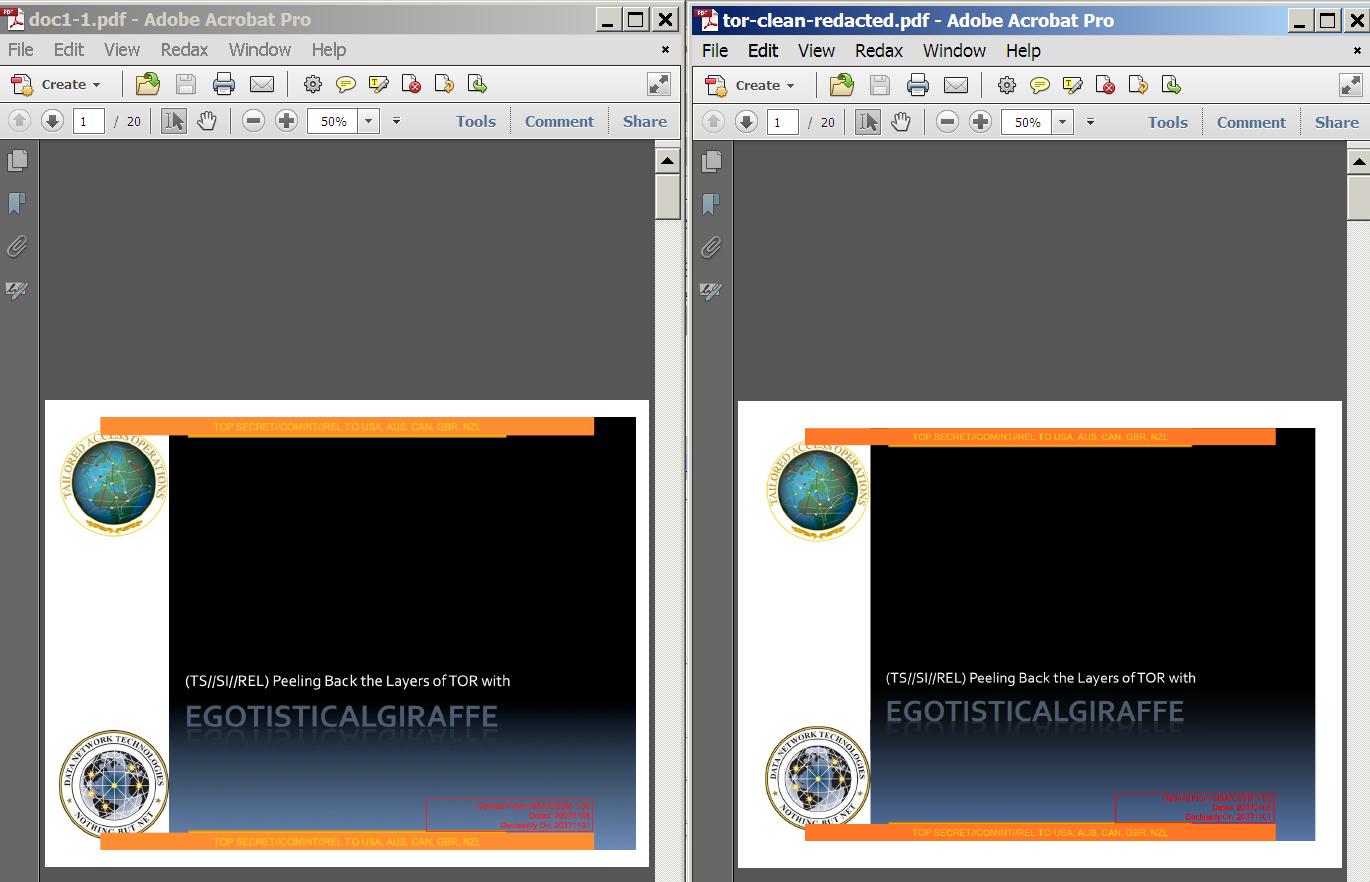The image size is (1370, 882).
Task: Open Tools pane in tor-clean-redacted.pdf window
Action: point(1168,122)
